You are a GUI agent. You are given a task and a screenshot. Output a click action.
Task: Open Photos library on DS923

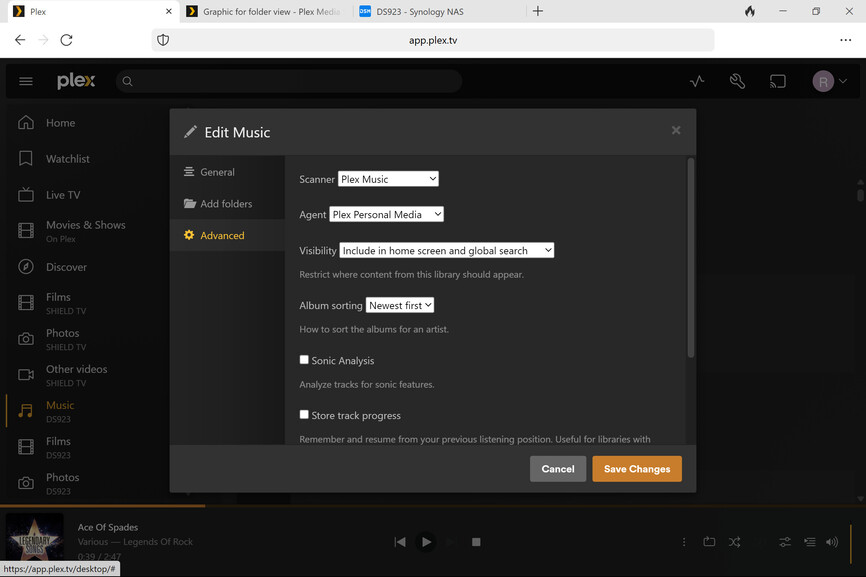62,483
